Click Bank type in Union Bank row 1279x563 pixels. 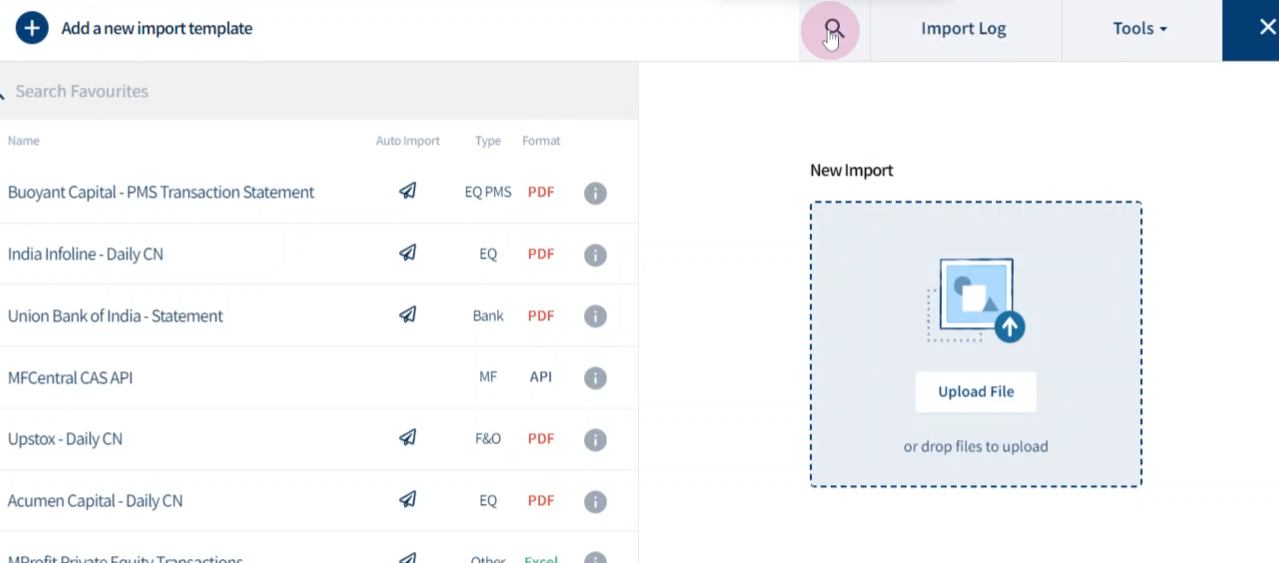[x=488, y=316]
